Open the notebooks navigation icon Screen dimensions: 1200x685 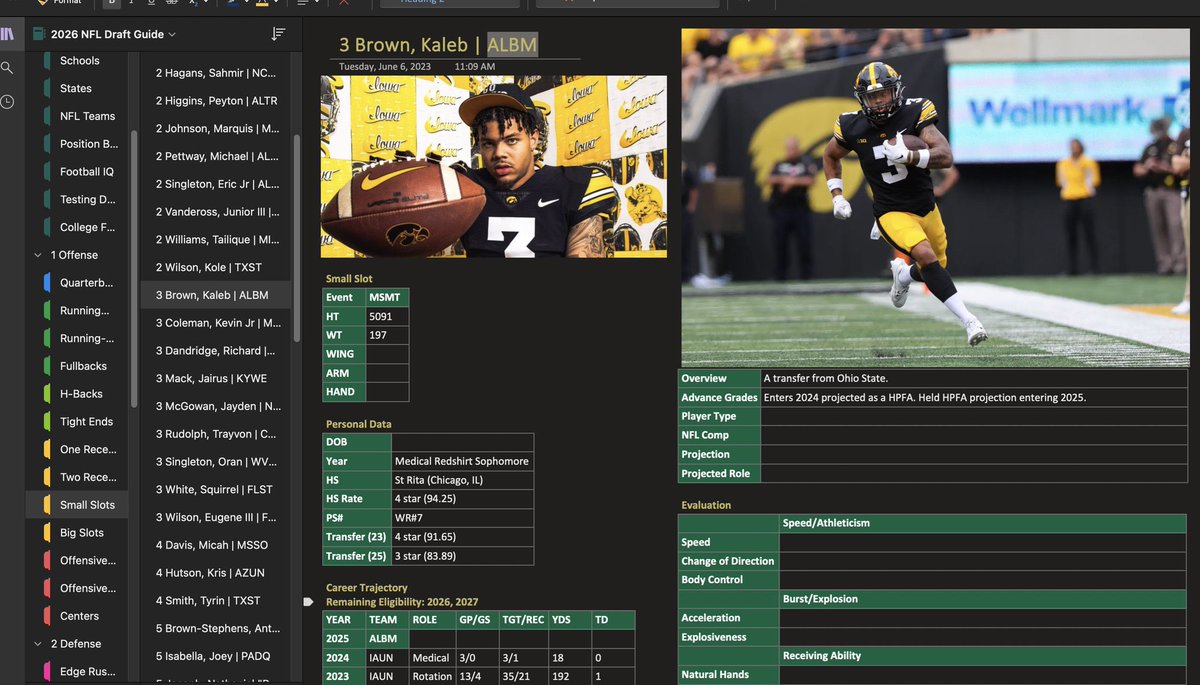point(8,34)
